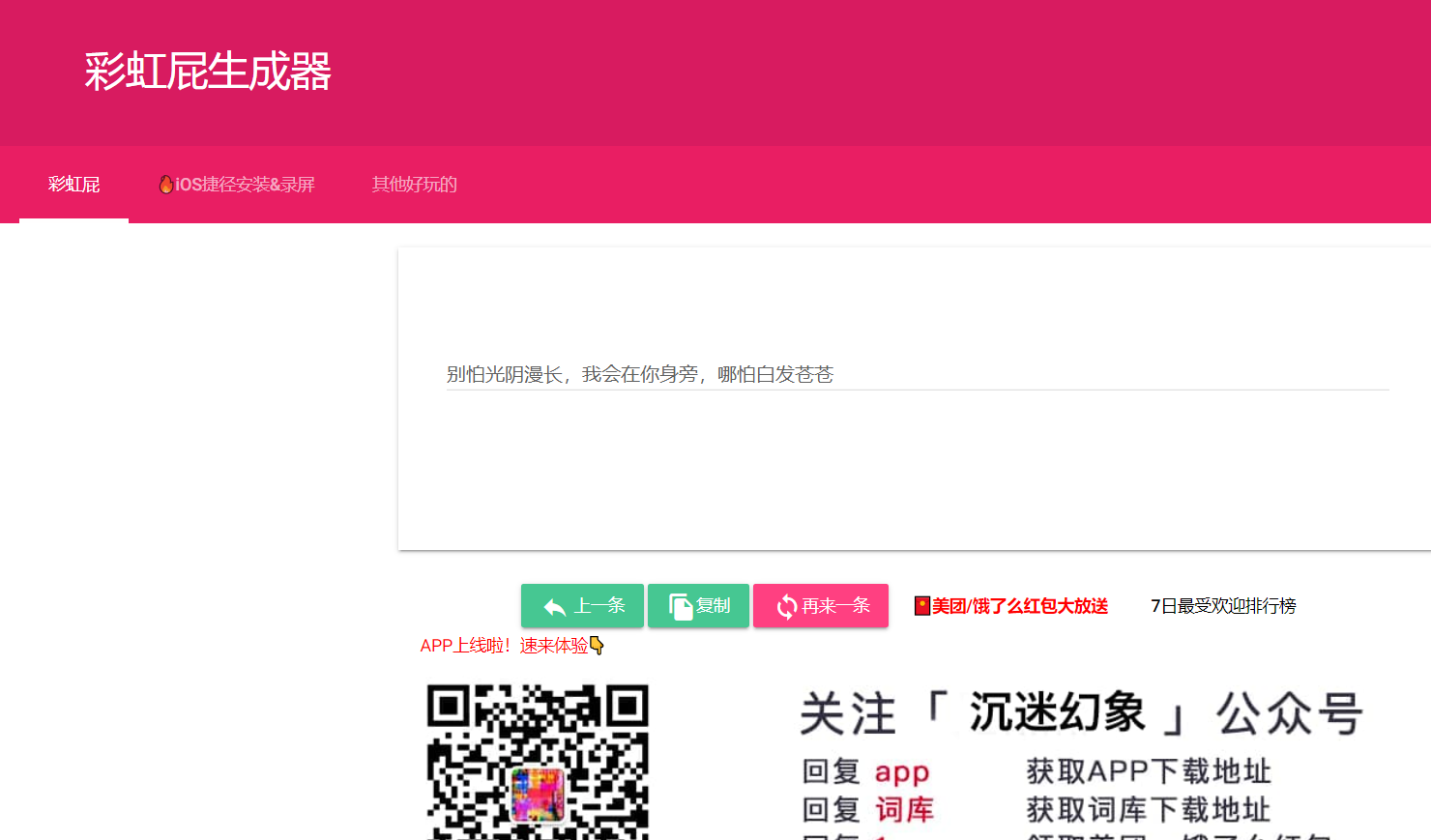Click the copy document icon
Screen dimensions: 1431x840
(x=681, y=607)
